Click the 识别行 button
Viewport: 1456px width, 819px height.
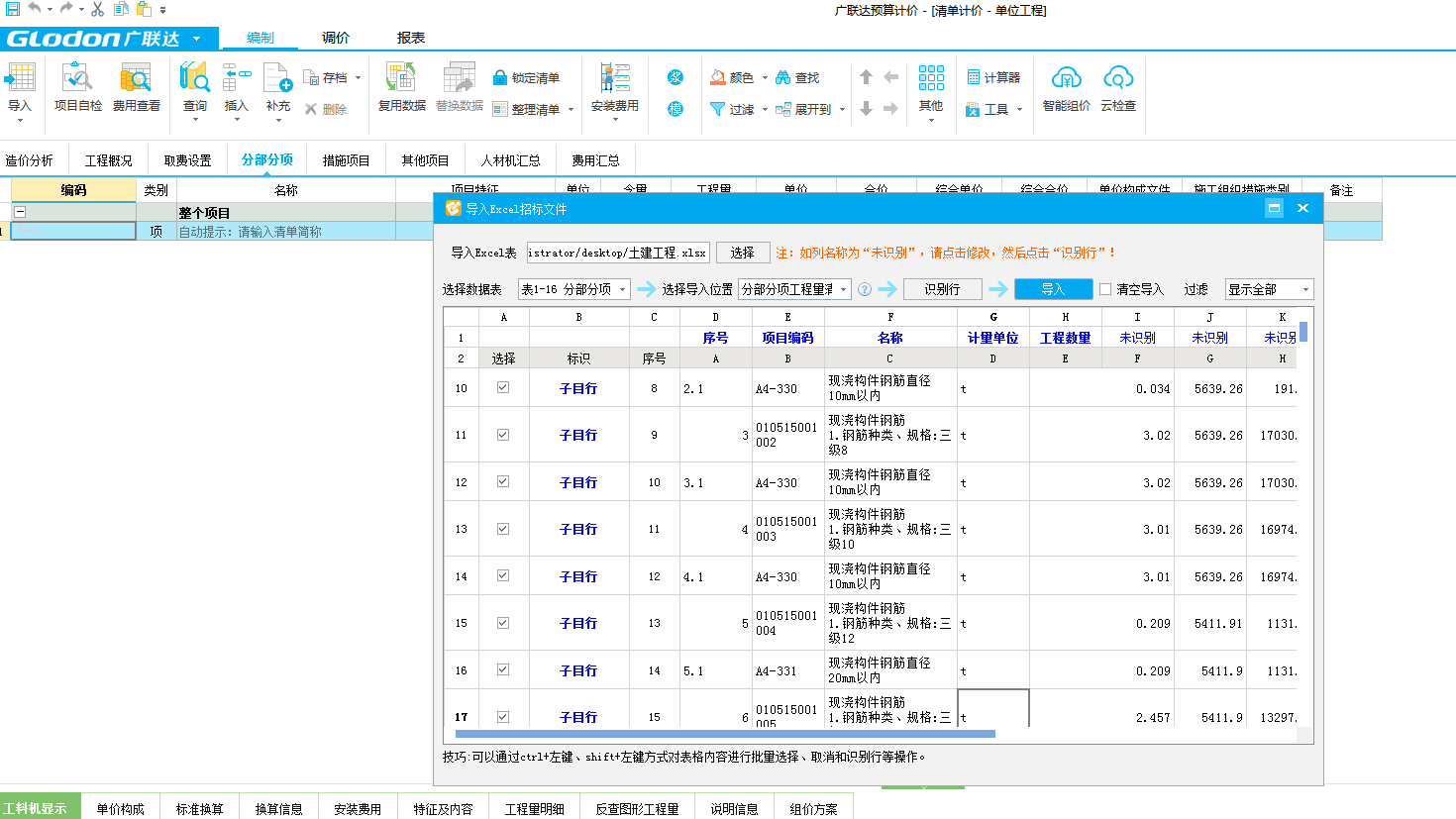(942, 289)
